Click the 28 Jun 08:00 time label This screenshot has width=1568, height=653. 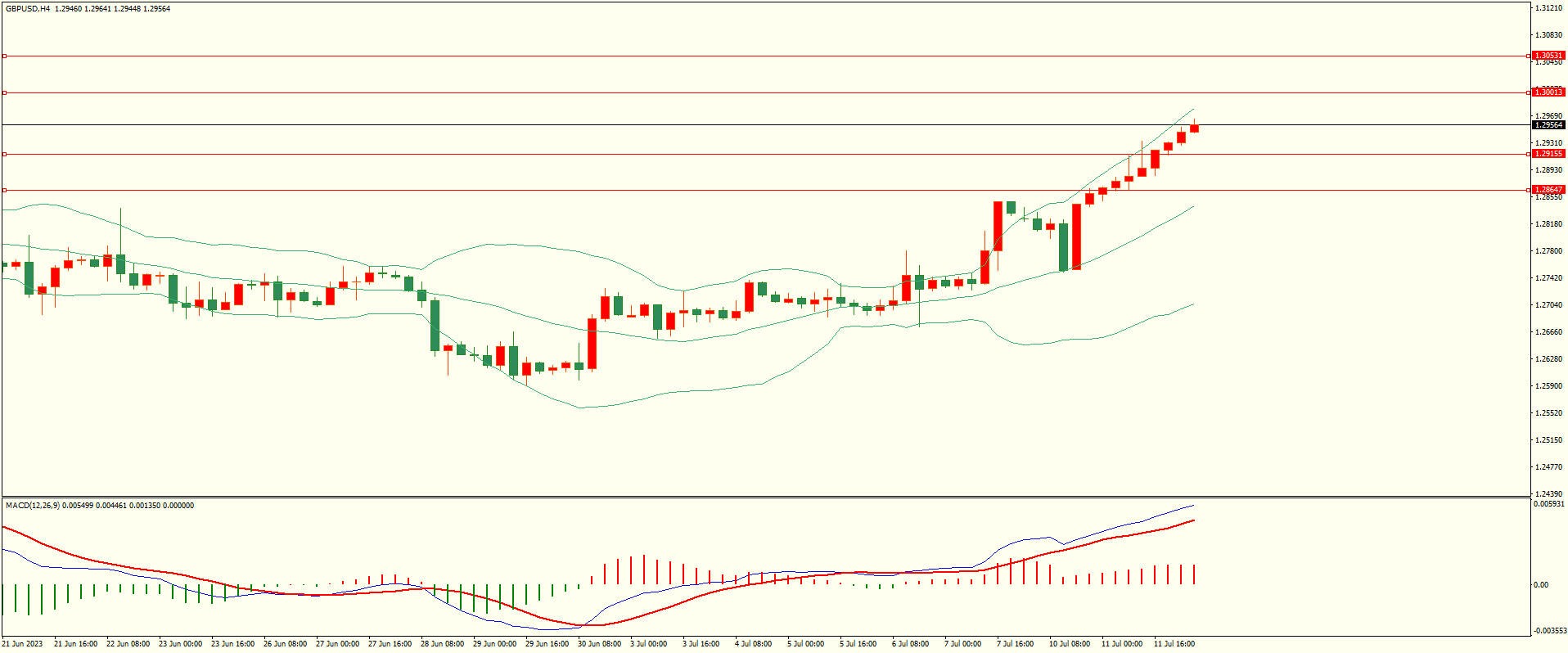point(442,644)
